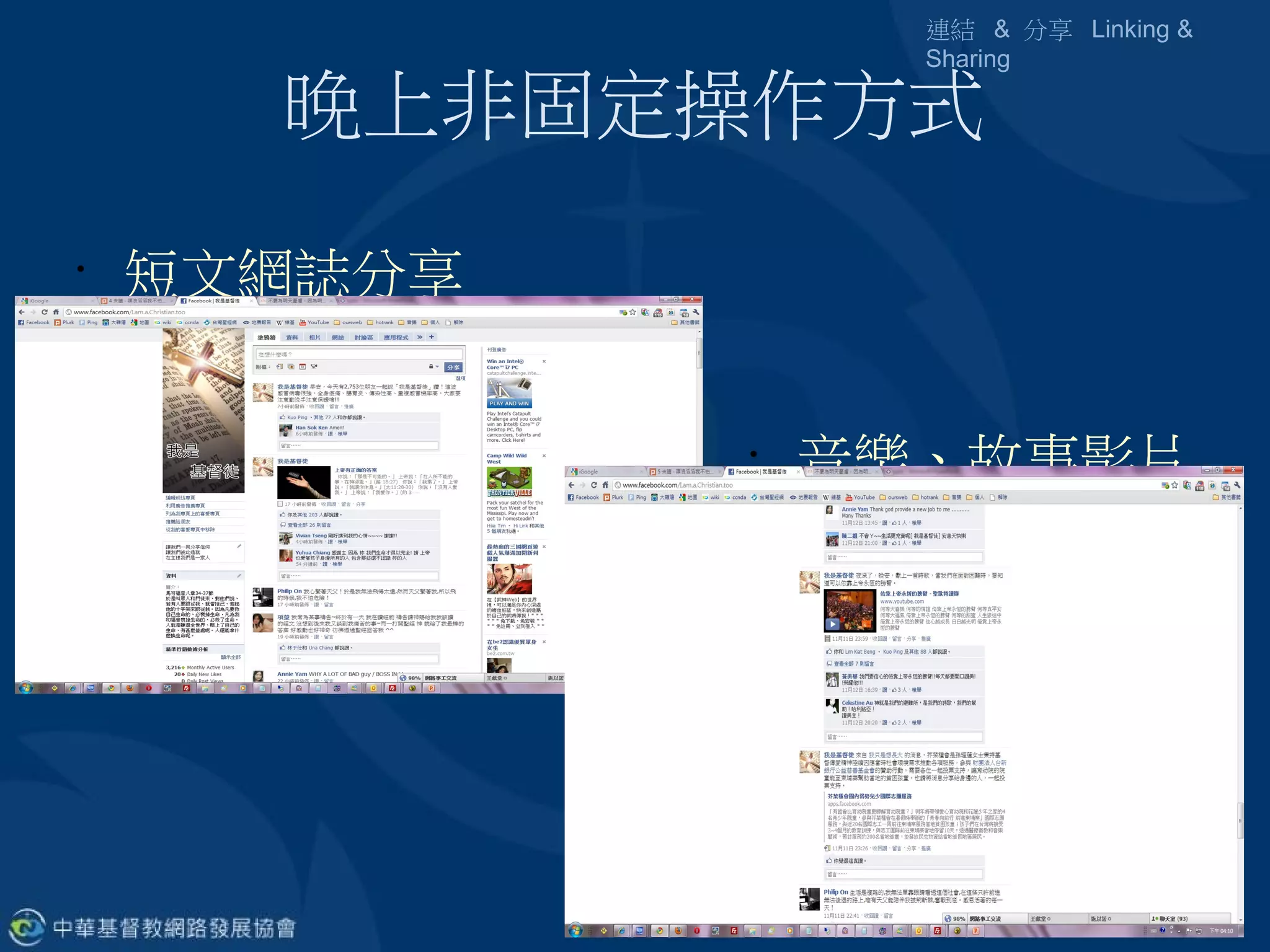Viewport: 1270px width, 952px height.
Task: Select Facebook tab in right browser window
Action: click(762, 472)
